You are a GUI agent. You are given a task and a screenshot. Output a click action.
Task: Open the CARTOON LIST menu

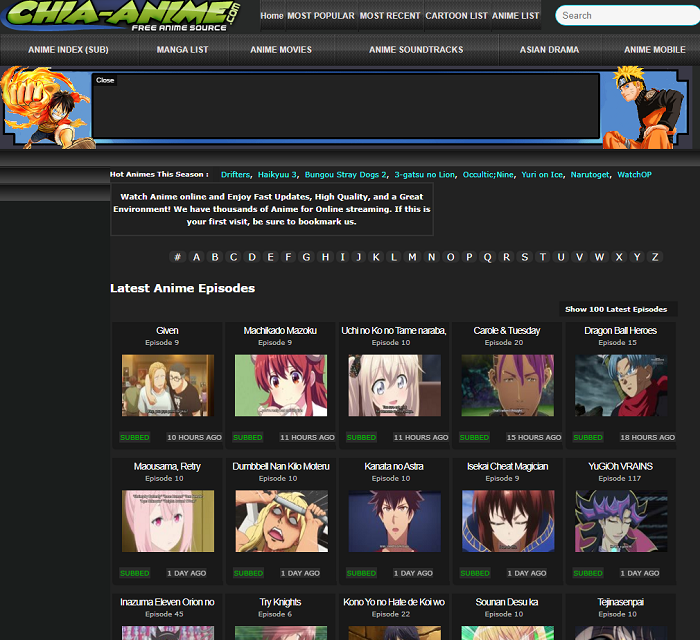(456, 16)
